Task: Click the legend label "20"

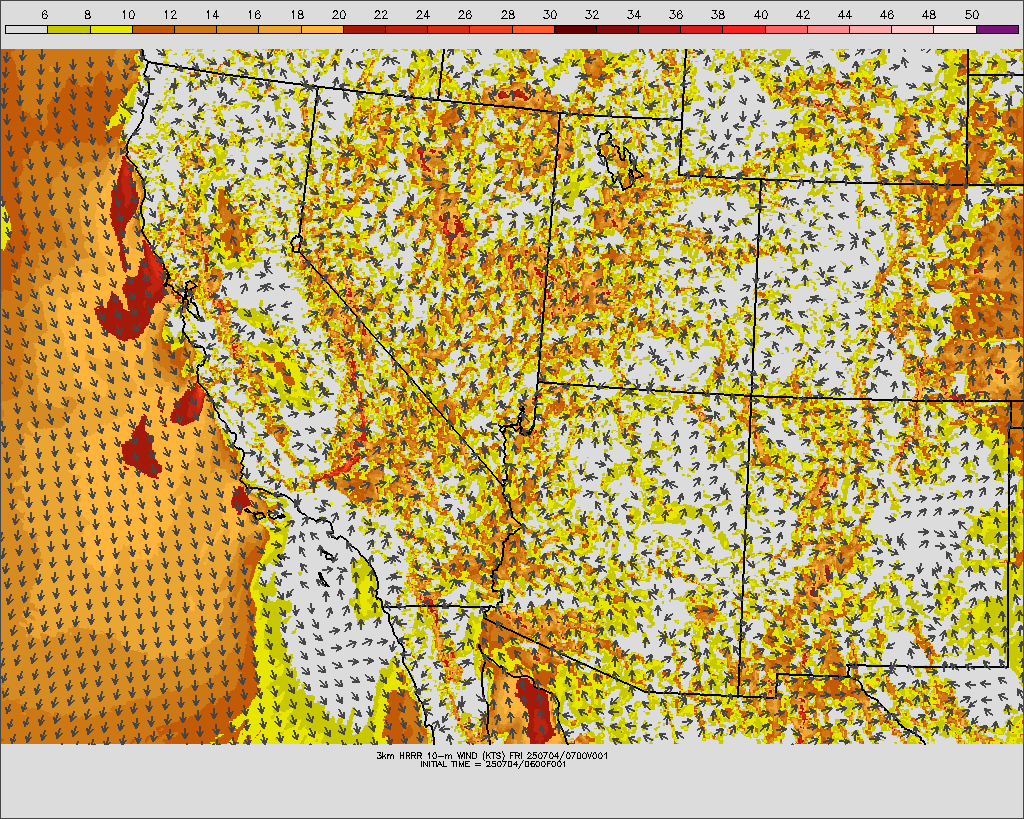Action: (x=339, y=14)
